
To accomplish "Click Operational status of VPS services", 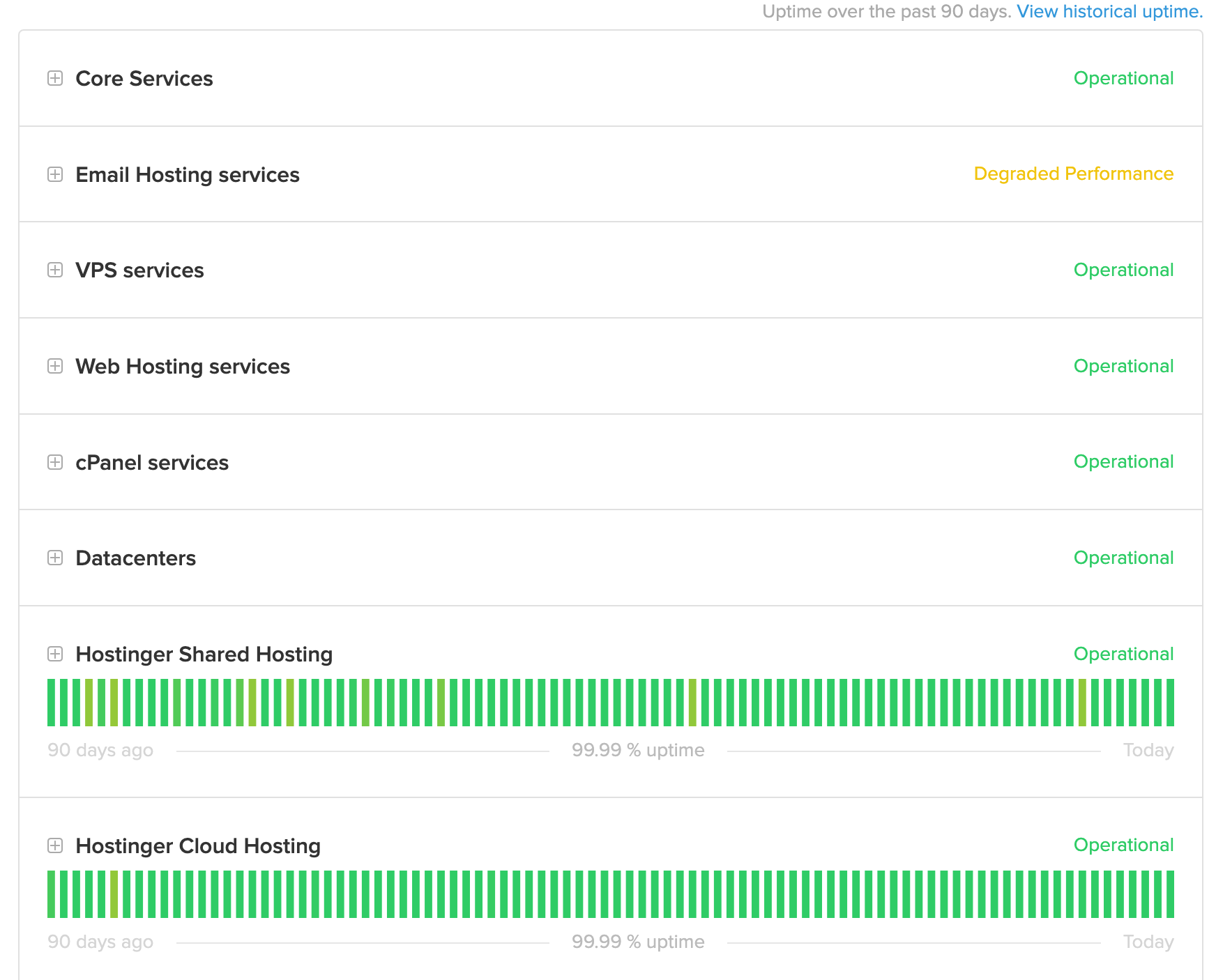I will 1123,270.
